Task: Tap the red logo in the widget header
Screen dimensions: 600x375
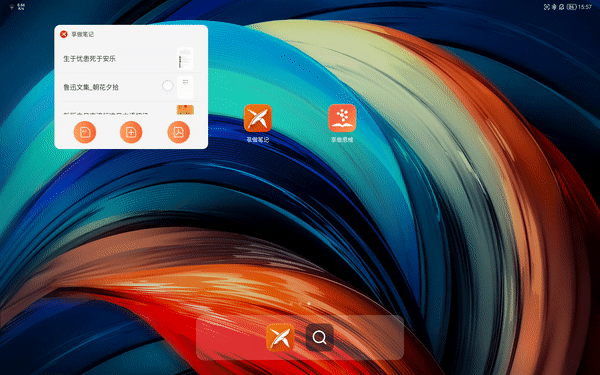Action: coord(64,34)
